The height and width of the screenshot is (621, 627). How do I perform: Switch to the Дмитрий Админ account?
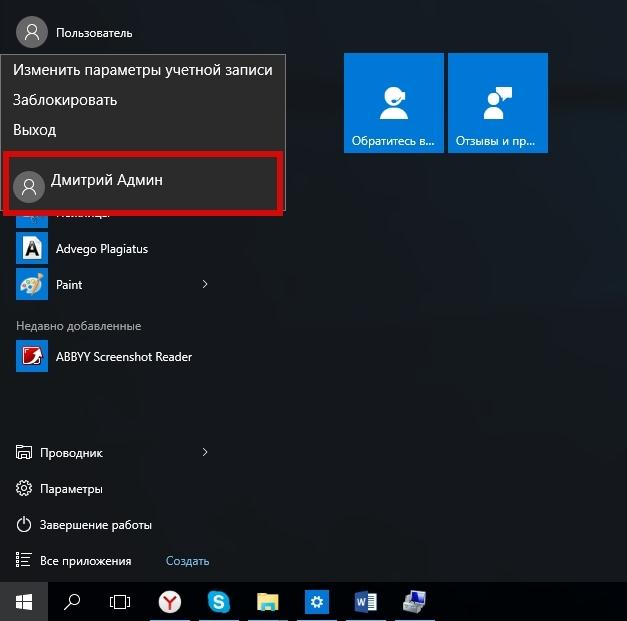[144, 183]
